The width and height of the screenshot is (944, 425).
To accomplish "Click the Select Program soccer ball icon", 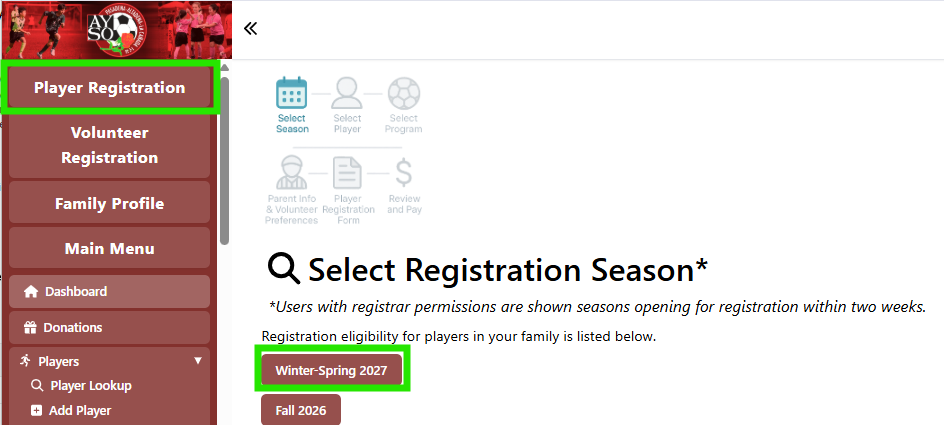I will point(403,93).
